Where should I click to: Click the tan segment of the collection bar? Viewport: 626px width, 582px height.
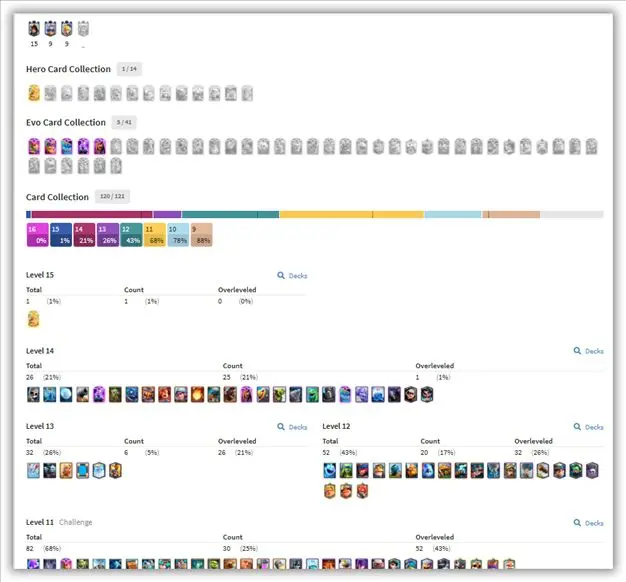(511, 214)
